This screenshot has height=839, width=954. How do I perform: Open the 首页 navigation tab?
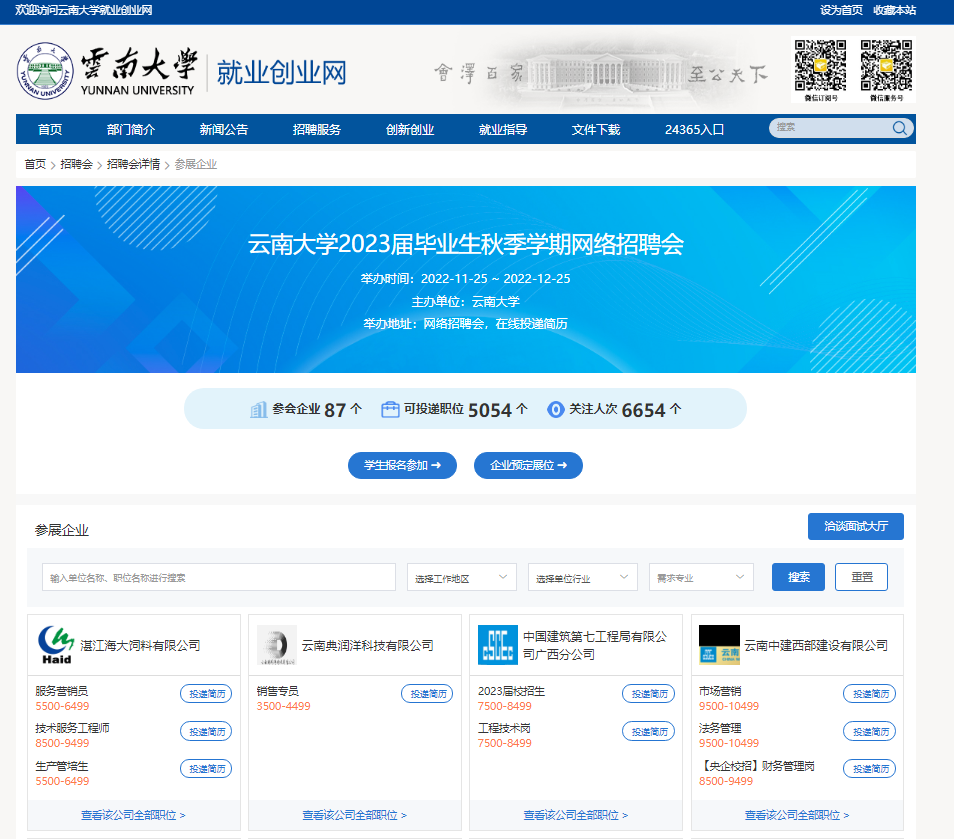pyautogui.click(x=50, y=129)
